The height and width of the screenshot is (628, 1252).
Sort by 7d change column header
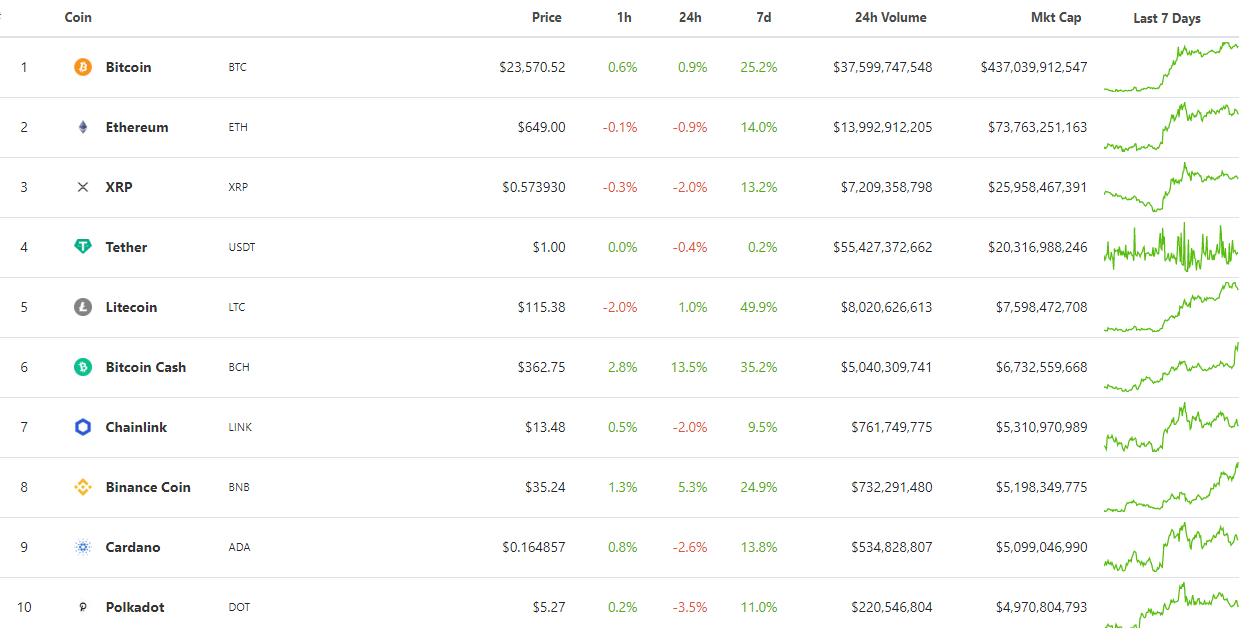coord(764,18)
